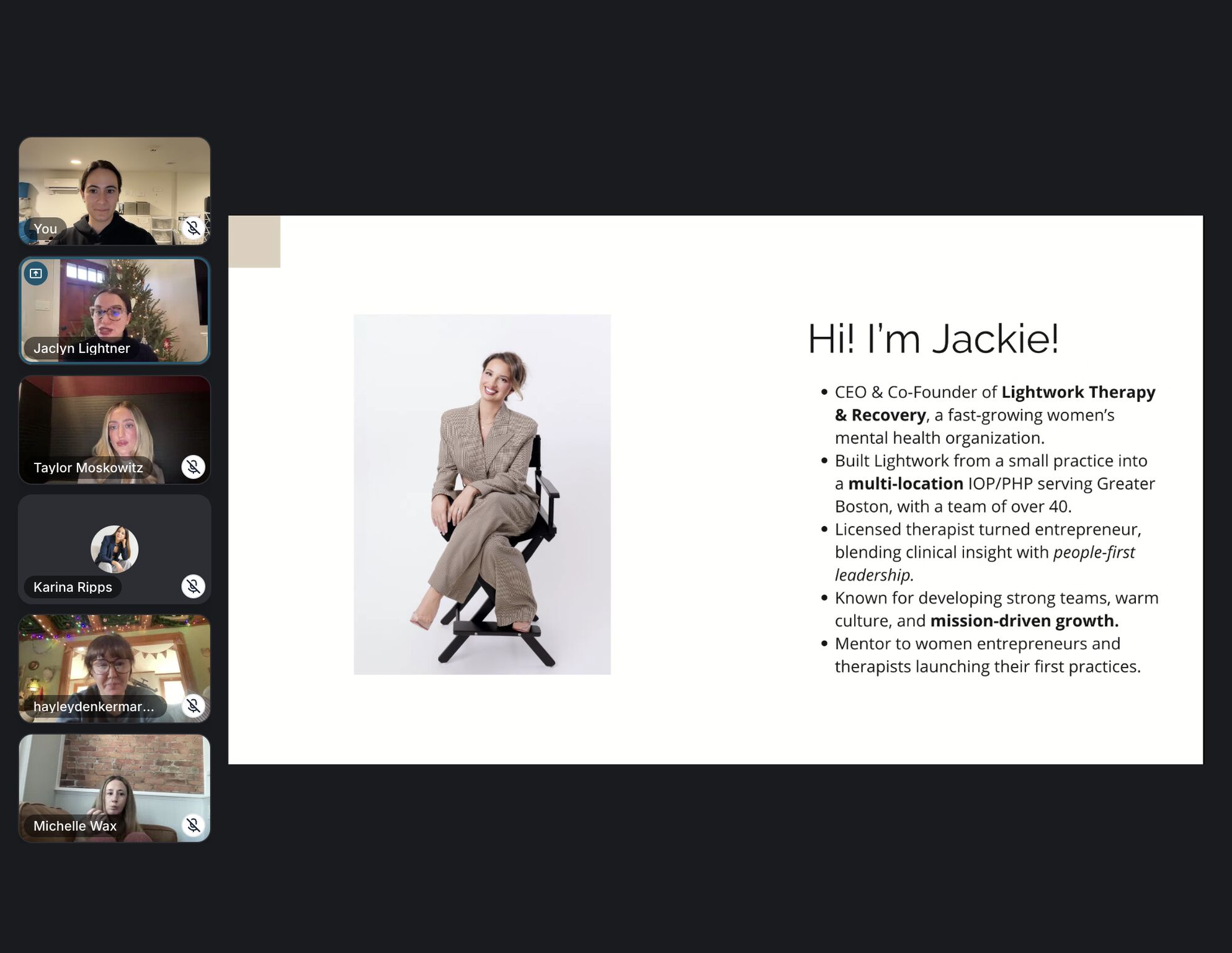Click hayleydenkermar's muted microphone icon

coord(193,705)
